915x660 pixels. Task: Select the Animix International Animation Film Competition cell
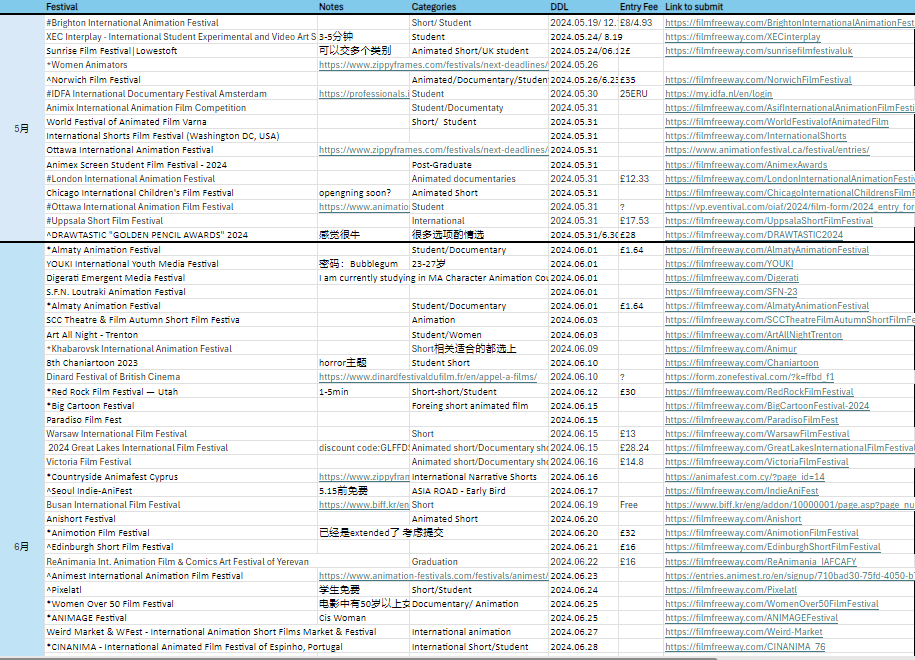coord(181,108)
